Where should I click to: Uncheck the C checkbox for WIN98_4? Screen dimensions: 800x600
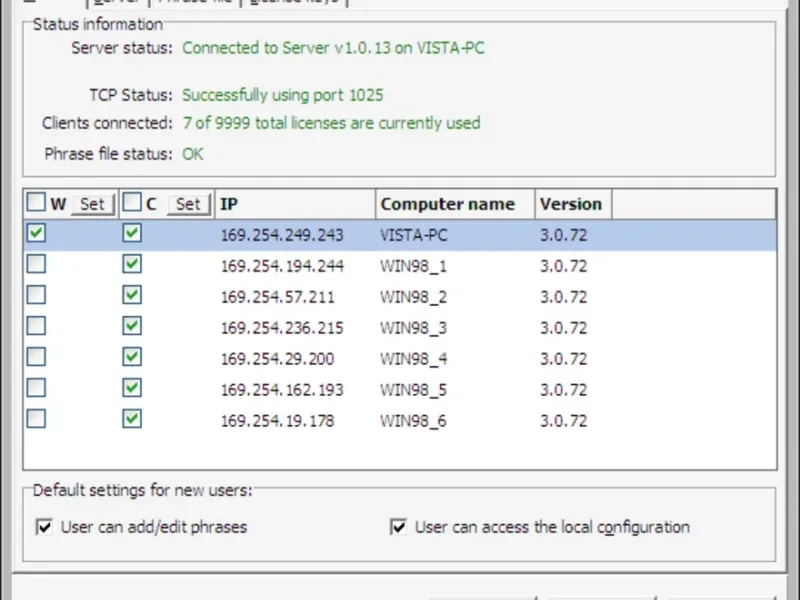[x=132, y=358]
